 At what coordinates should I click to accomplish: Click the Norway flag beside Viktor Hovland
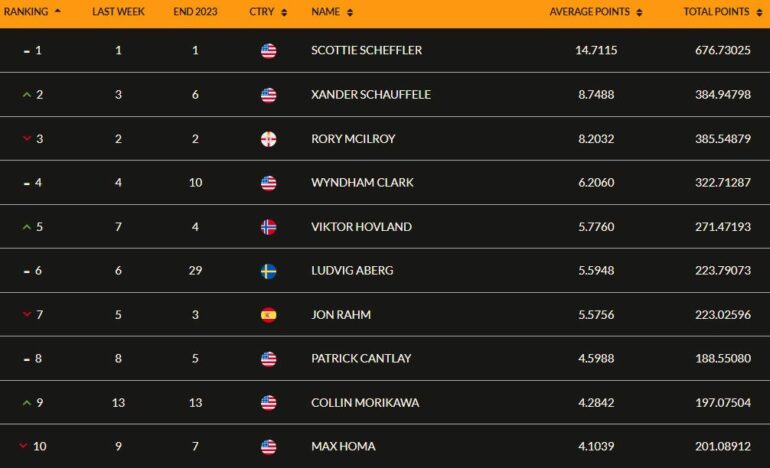(x=269, y=227)
